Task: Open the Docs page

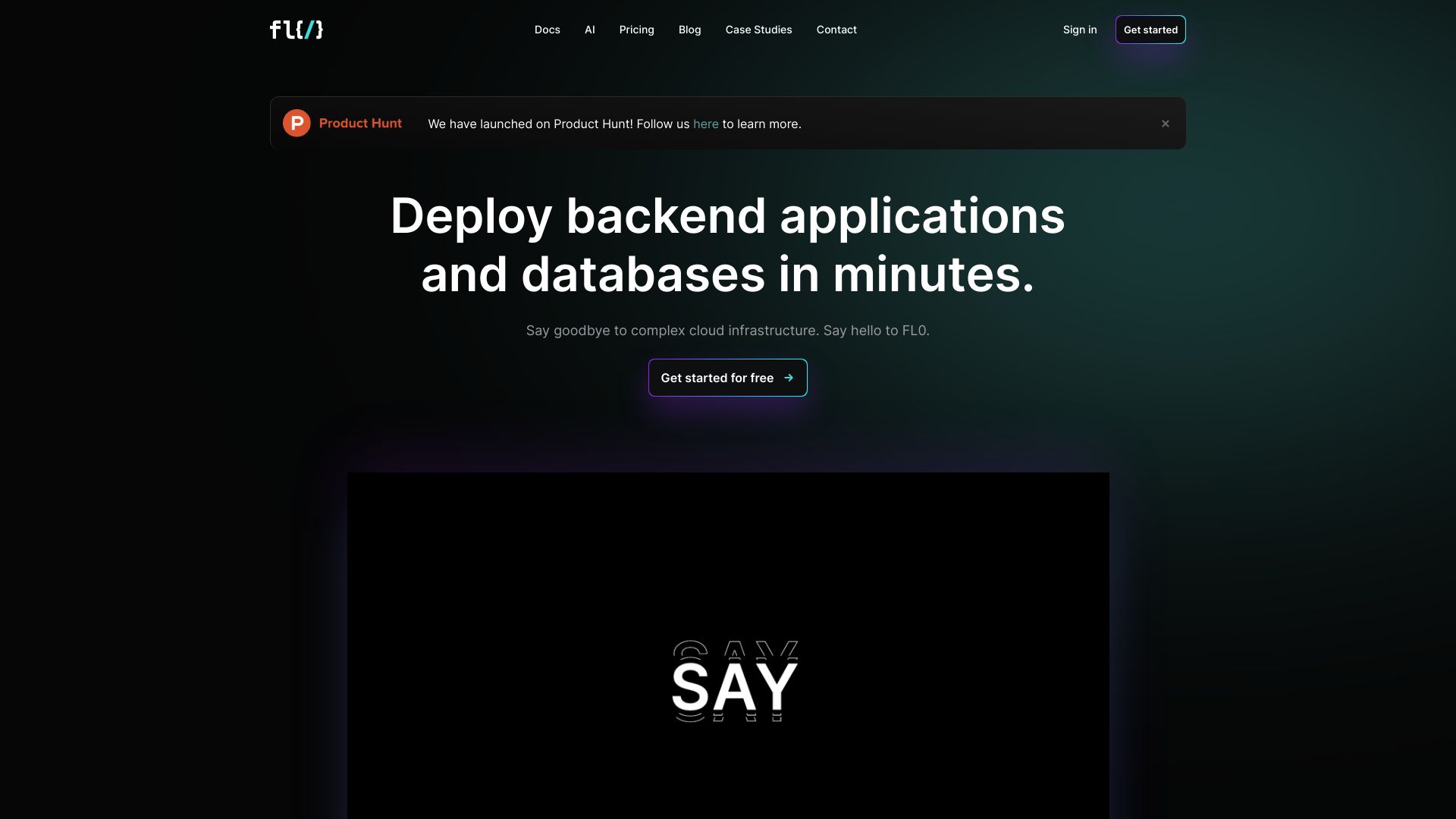Action: tap(547, 30)
